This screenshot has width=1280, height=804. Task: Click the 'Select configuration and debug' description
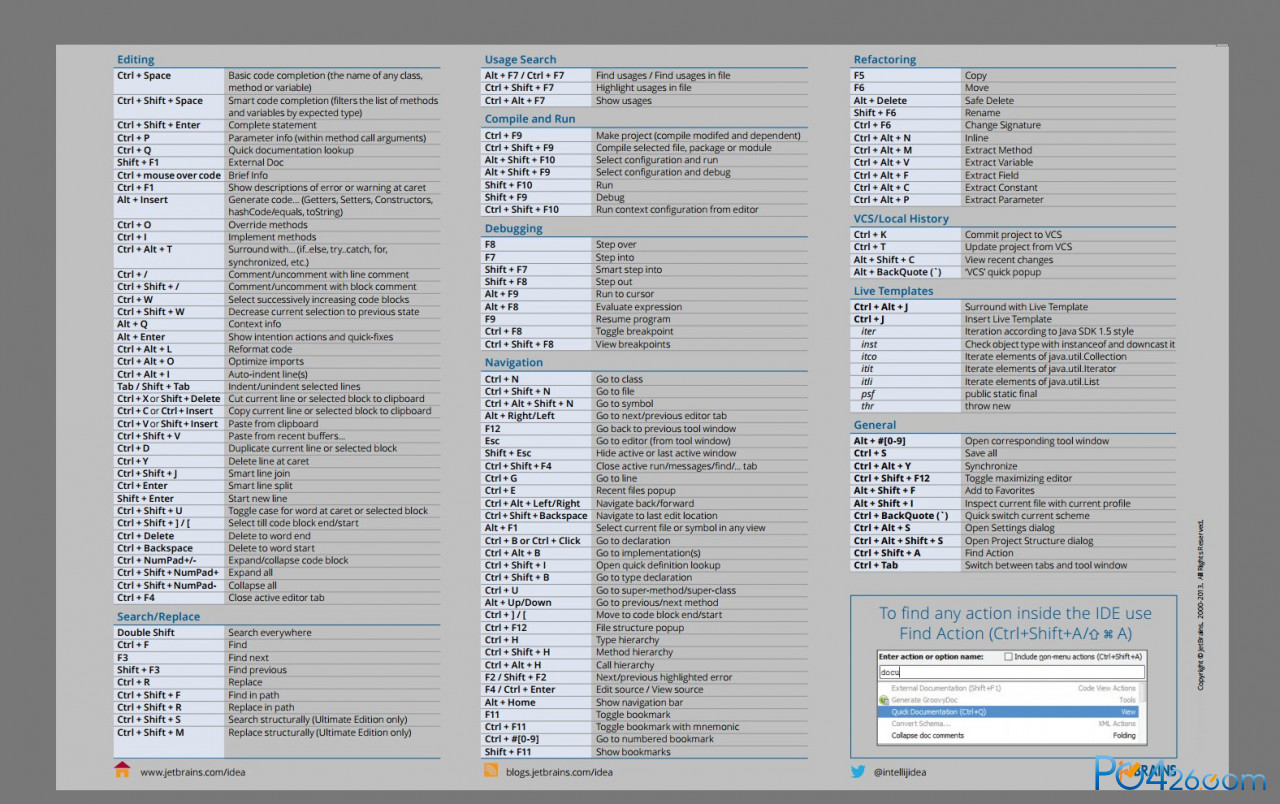(663, 173)
